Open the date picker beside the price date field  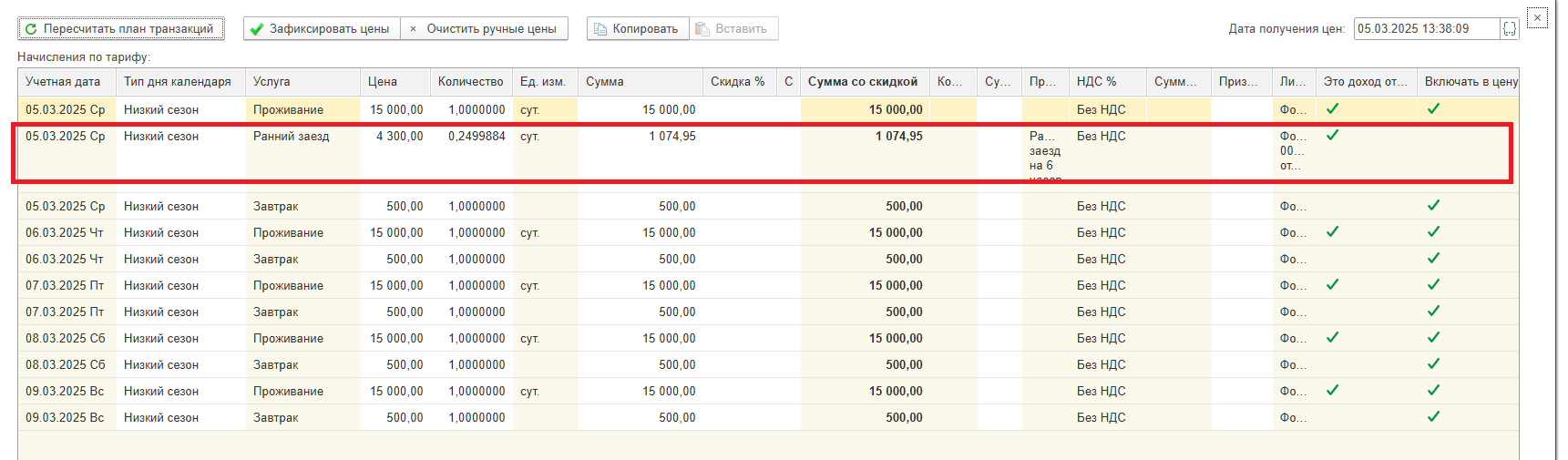coord(1510,28)
